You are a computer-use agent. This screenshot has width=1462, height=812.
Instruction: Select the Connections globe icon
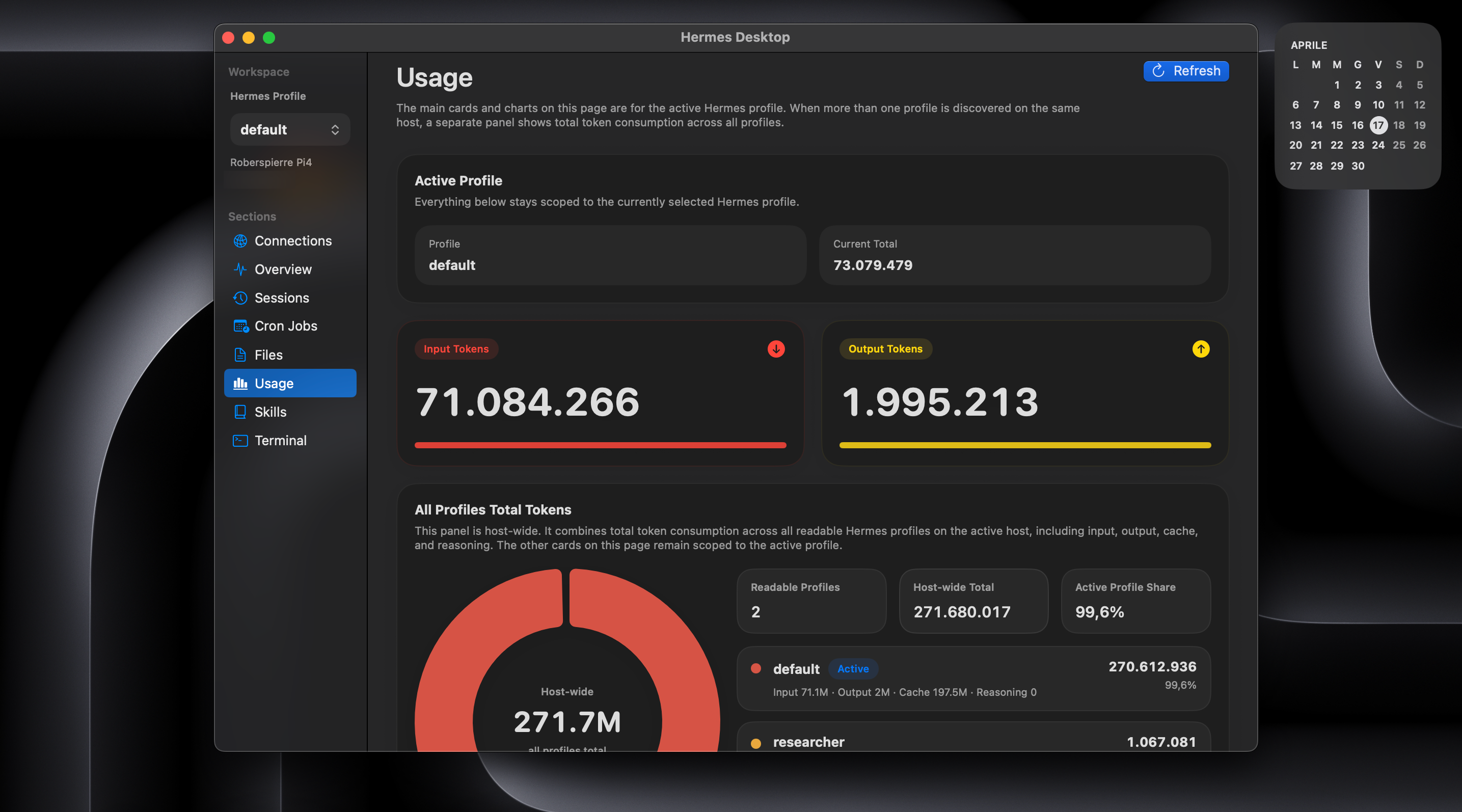pos(240,240)
